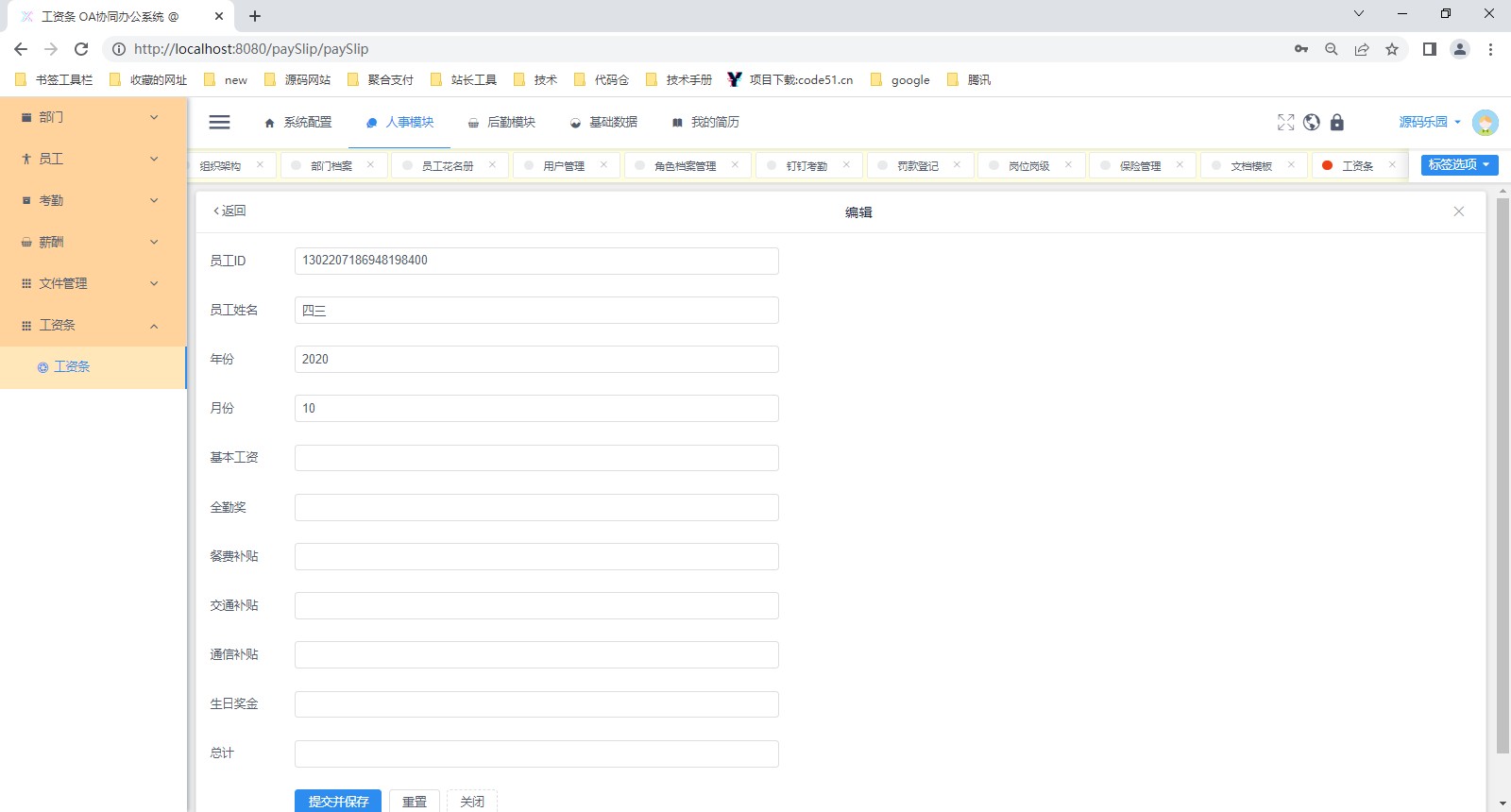Click the user avatar icon
The height and width of the screenshot is (812, 1511).
(1485, 122)
